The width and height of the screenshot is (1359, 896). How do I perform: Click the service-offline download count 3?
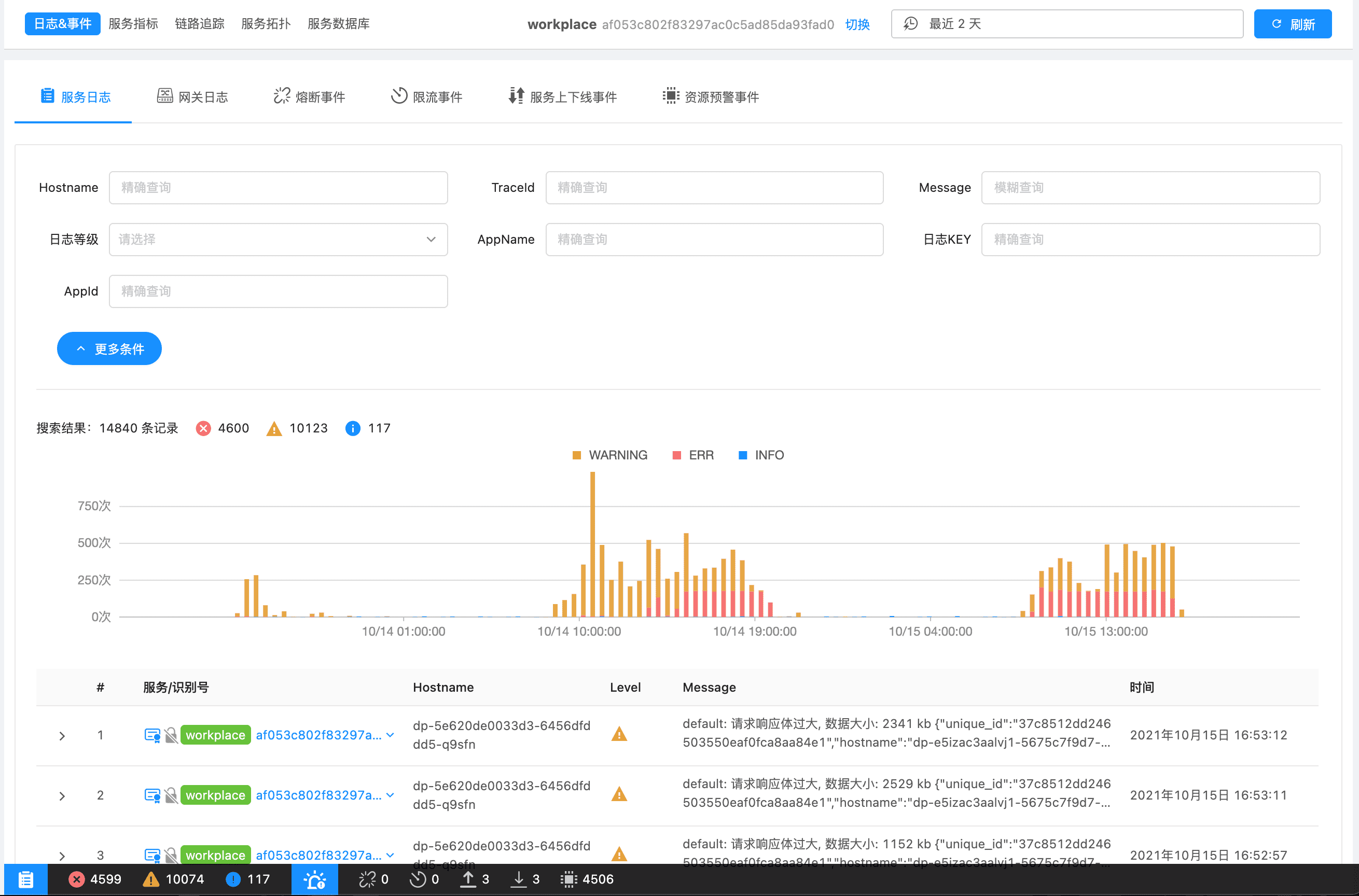[x=525, y=879]
